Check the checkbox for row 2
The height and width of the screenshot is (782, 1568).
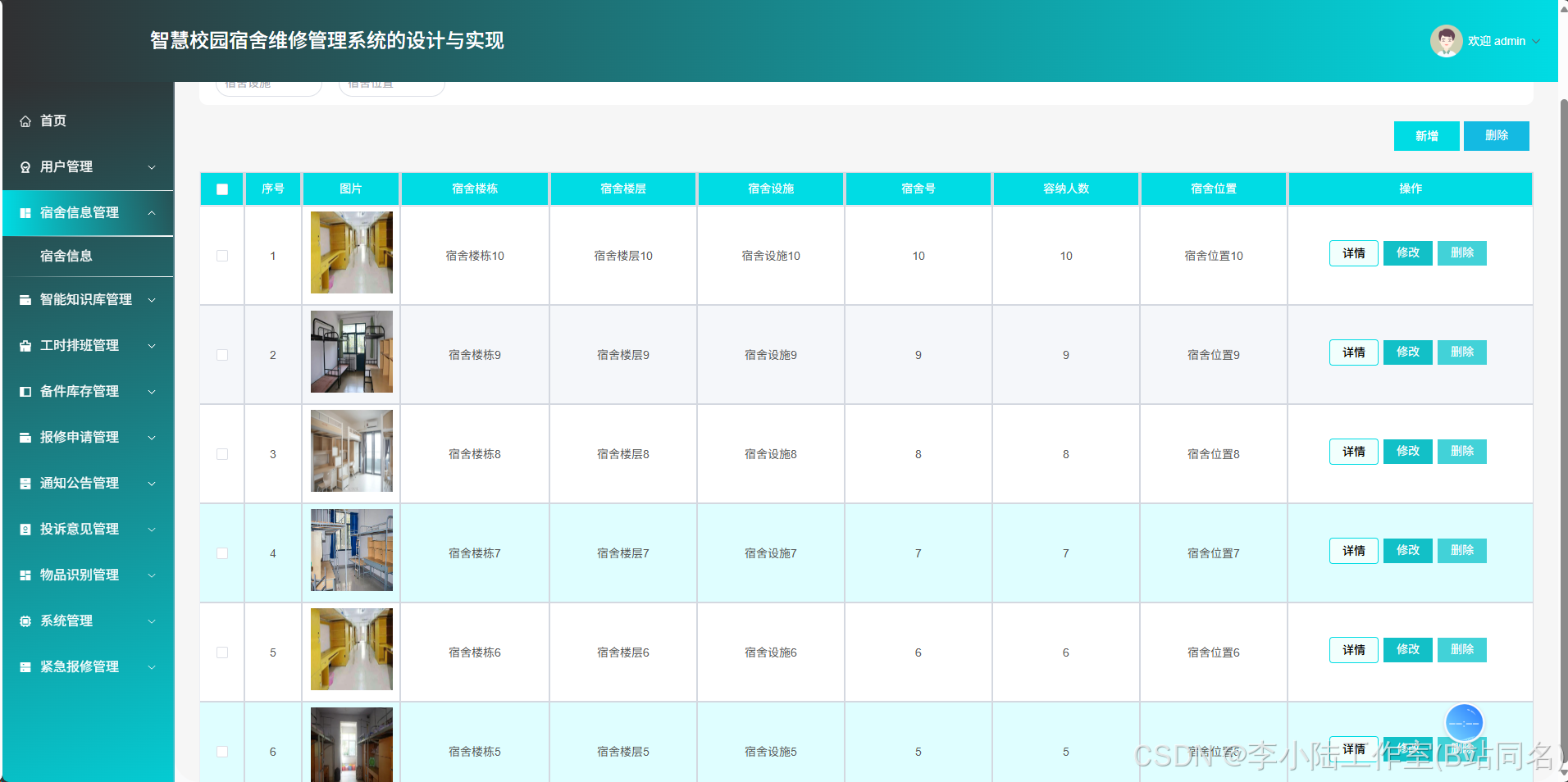[222, 355]
